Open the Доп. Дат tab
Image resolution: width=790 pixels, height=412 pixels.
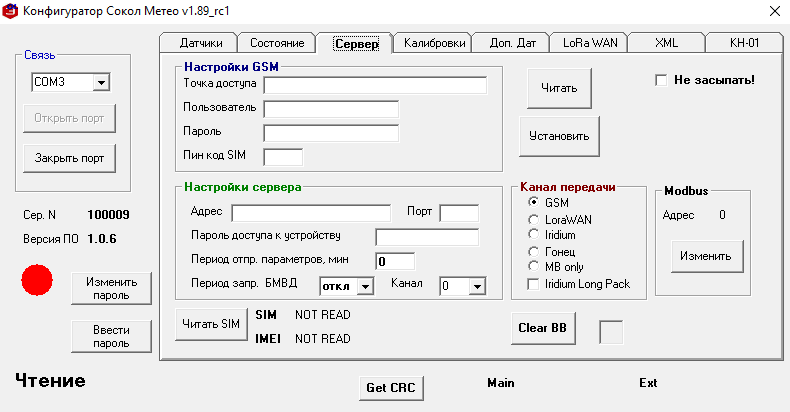point(512,43)
